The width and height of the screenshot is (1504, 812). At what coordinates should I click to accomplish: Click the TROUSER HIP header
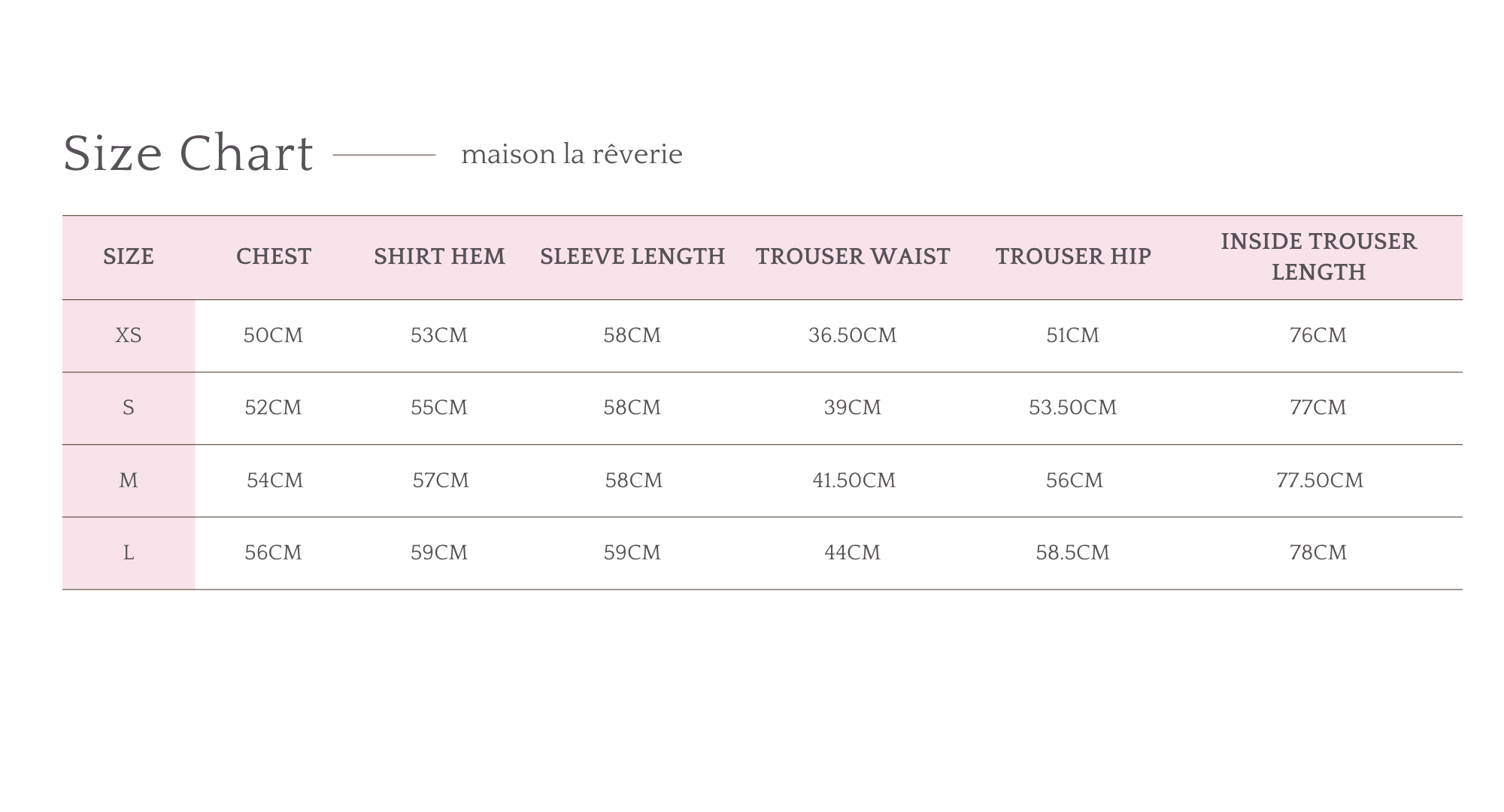coord(1073,257)
